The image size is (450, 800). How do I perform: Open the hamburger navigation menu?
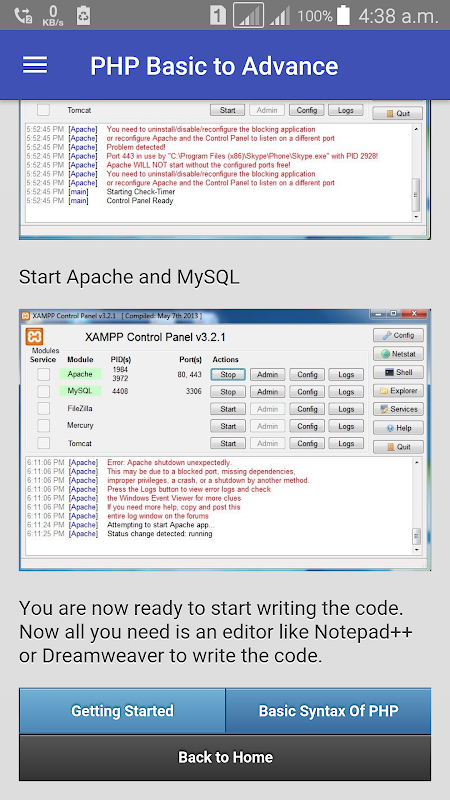35,65
